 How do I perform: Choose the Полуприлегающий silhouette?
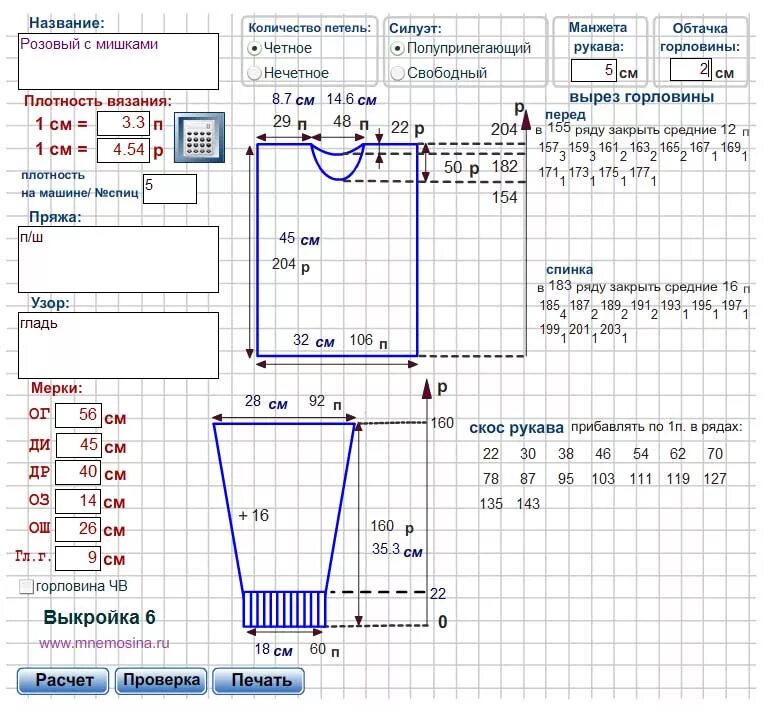[397, 48]
